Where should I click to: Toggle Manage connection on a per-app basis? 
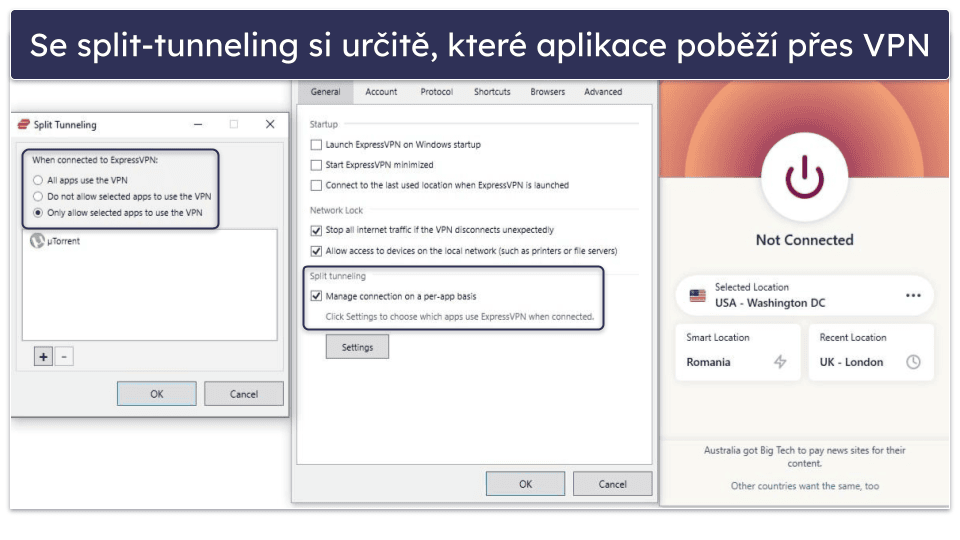(316, 296)
